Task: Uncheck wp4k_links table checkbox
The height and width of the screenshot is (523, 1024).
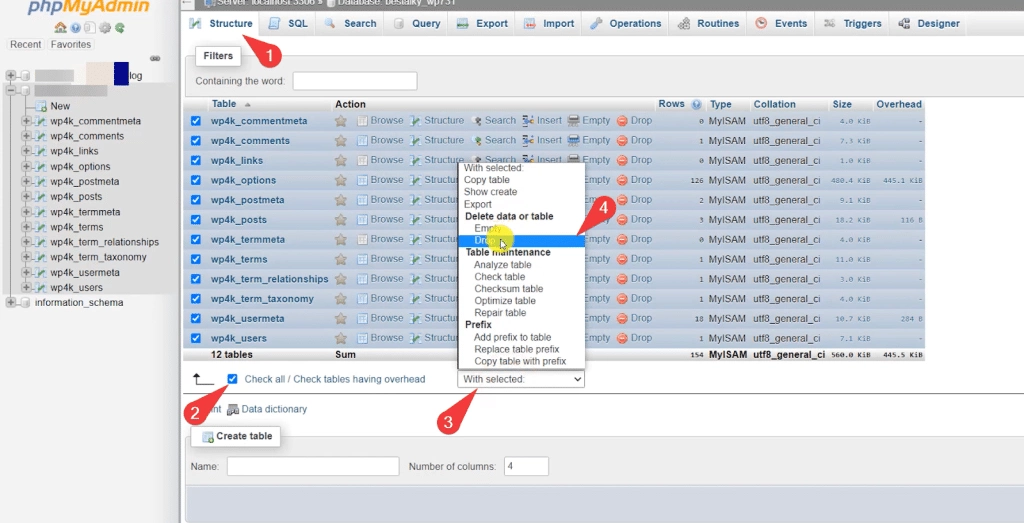Action: [x=196, y=160]
